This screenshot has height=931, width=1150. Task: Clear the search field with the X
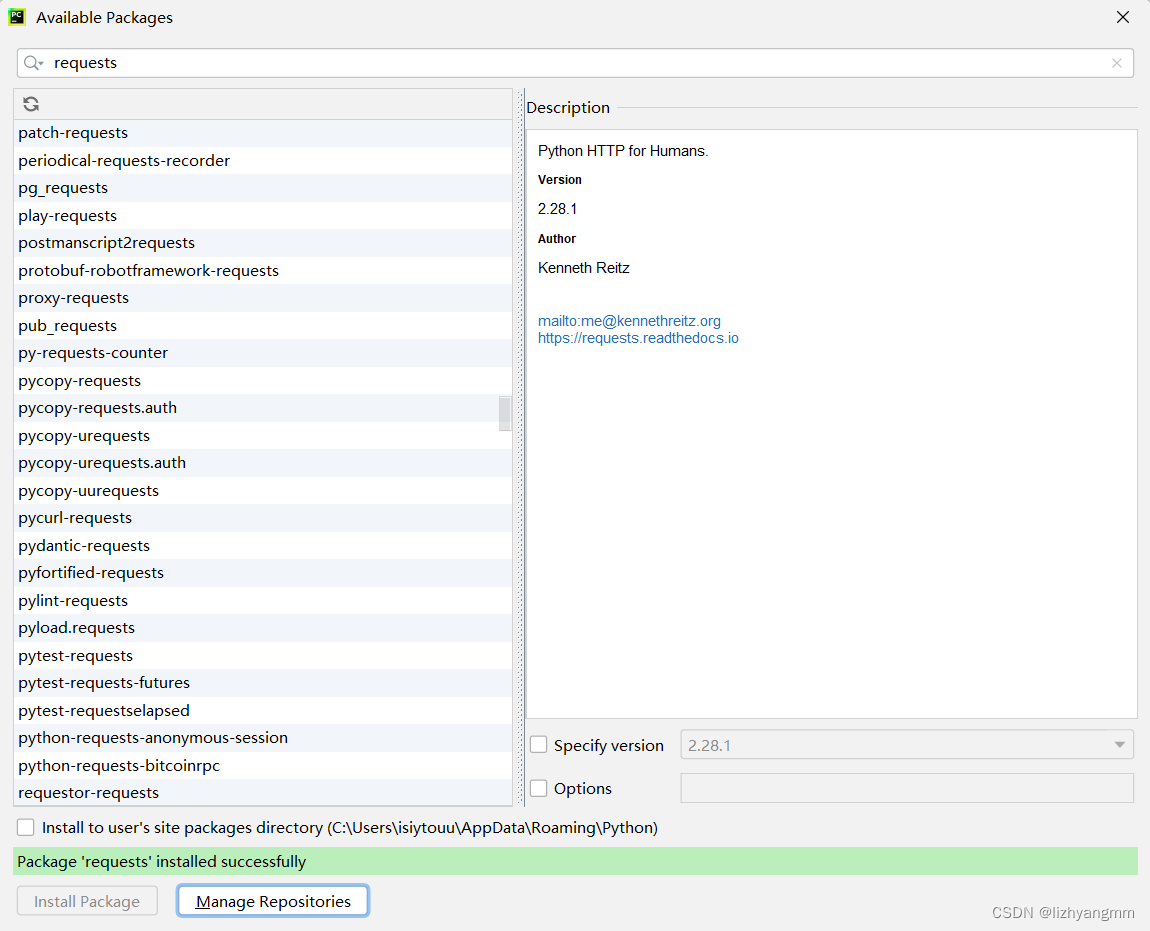(x=1116, y=63)
